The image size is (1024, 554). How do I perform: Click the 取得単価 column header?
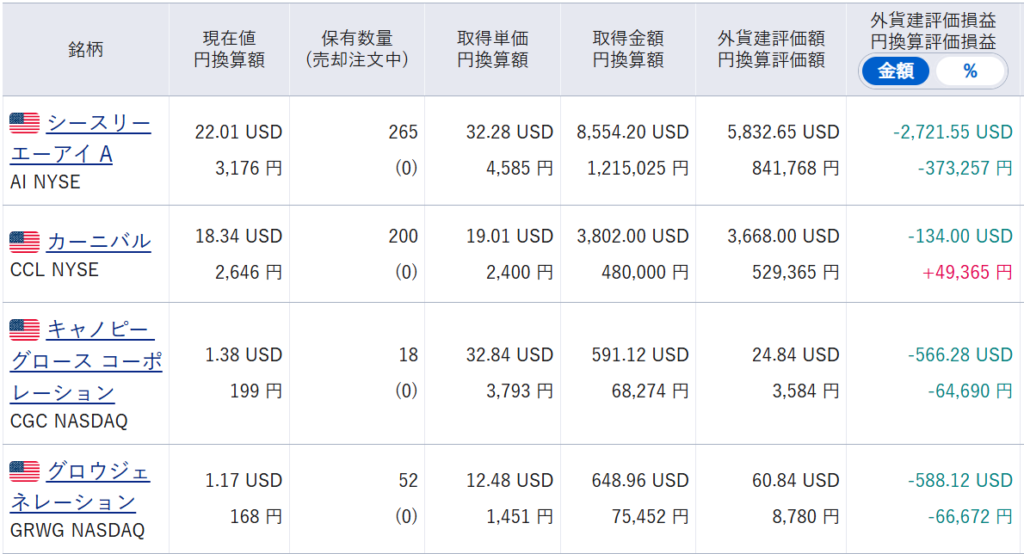492,49
